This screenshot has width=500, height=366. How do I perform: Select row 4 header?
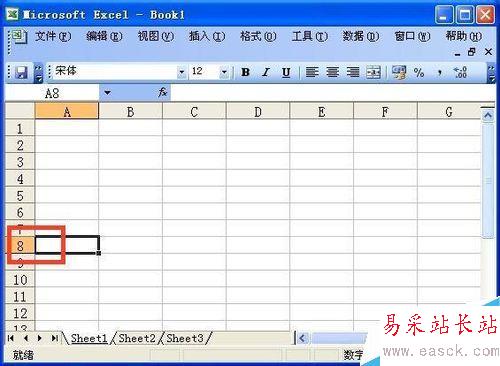click(20, 178)
